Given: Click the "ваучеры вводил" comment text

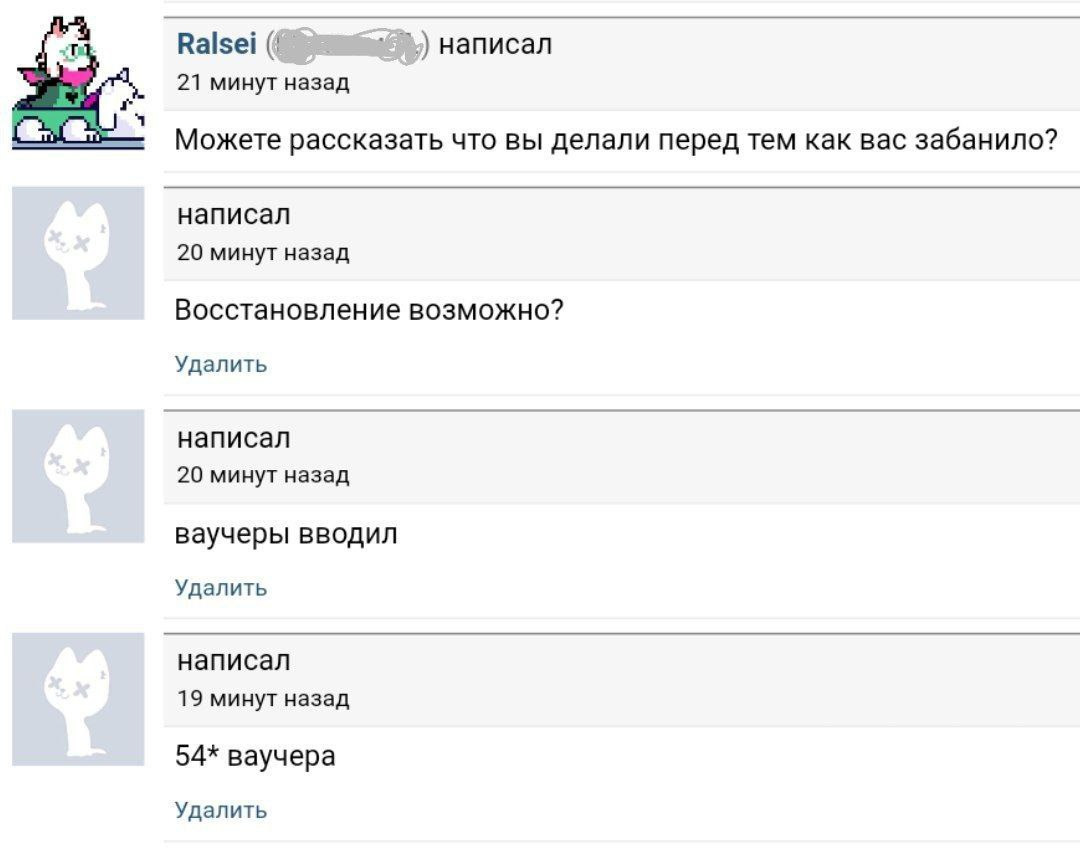Looking at the screenshot, I should tap(286, 534).
